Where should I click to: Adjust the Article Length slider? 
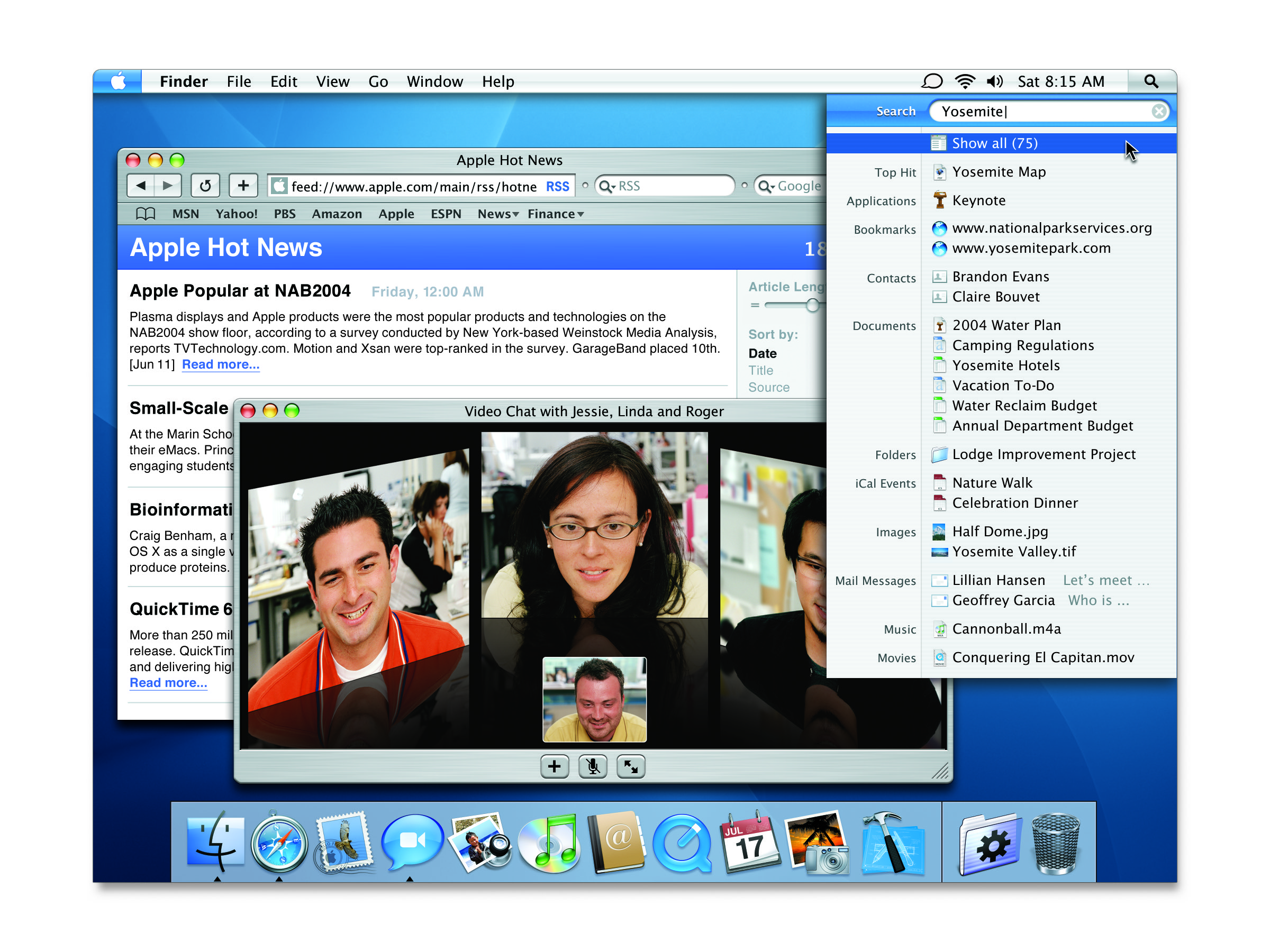812,305
